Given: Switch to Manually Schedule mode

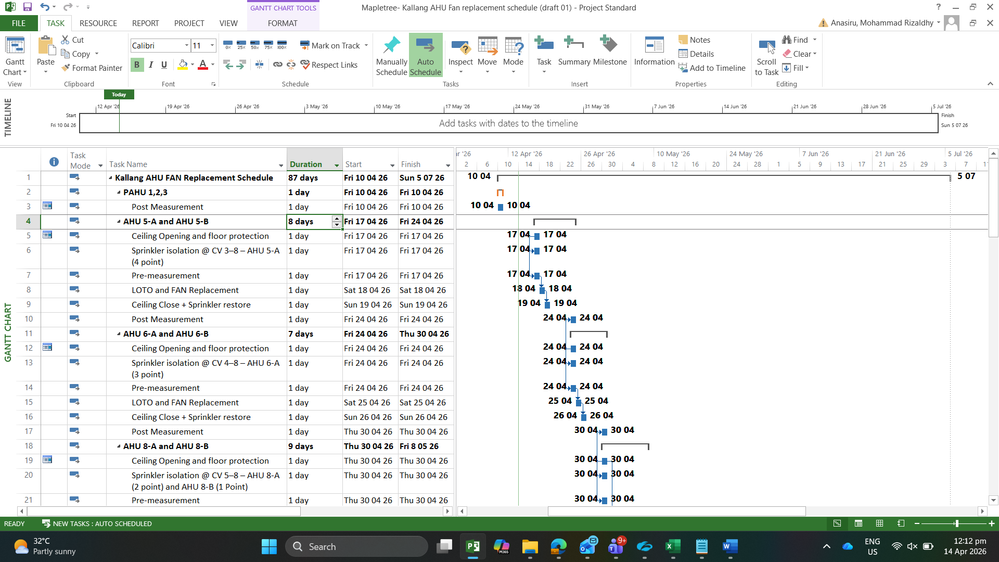Looking at the screenshot, I should pyautogui.click(x=391, y=55).
